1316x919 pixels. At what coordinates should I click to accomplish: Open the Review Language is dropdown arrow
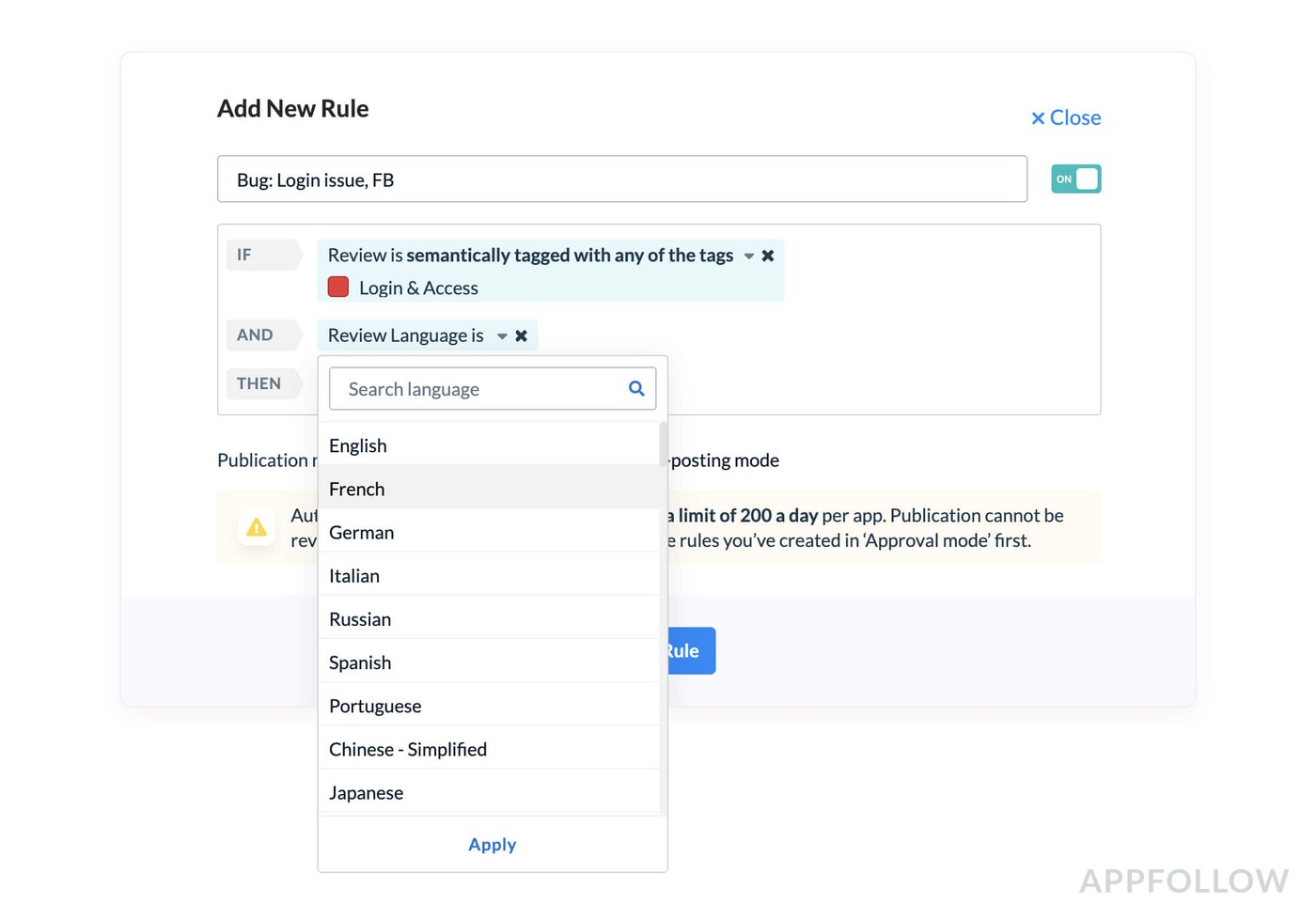[x=502, y=336]
